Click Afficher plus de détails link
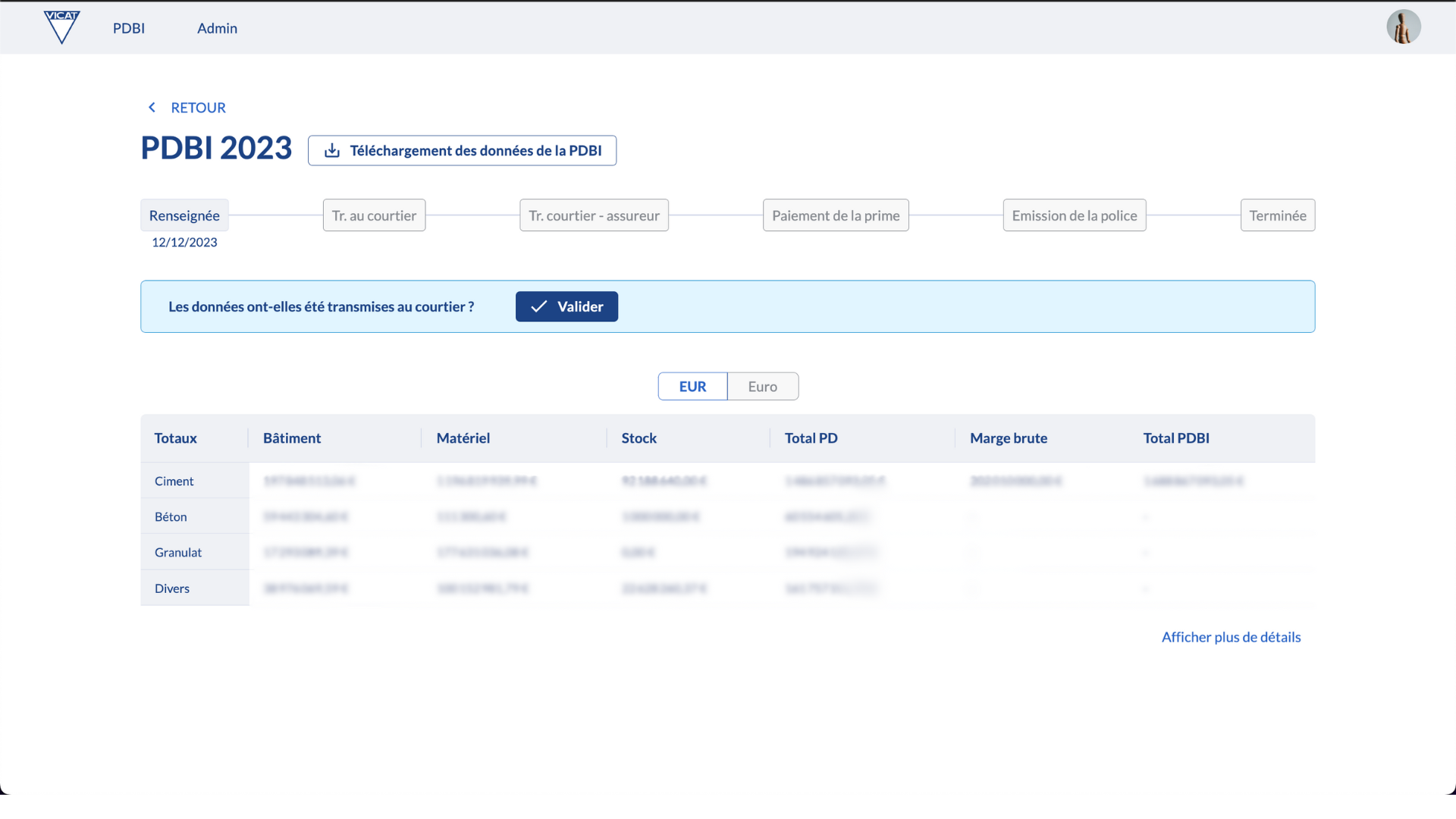 (1231, 637)
